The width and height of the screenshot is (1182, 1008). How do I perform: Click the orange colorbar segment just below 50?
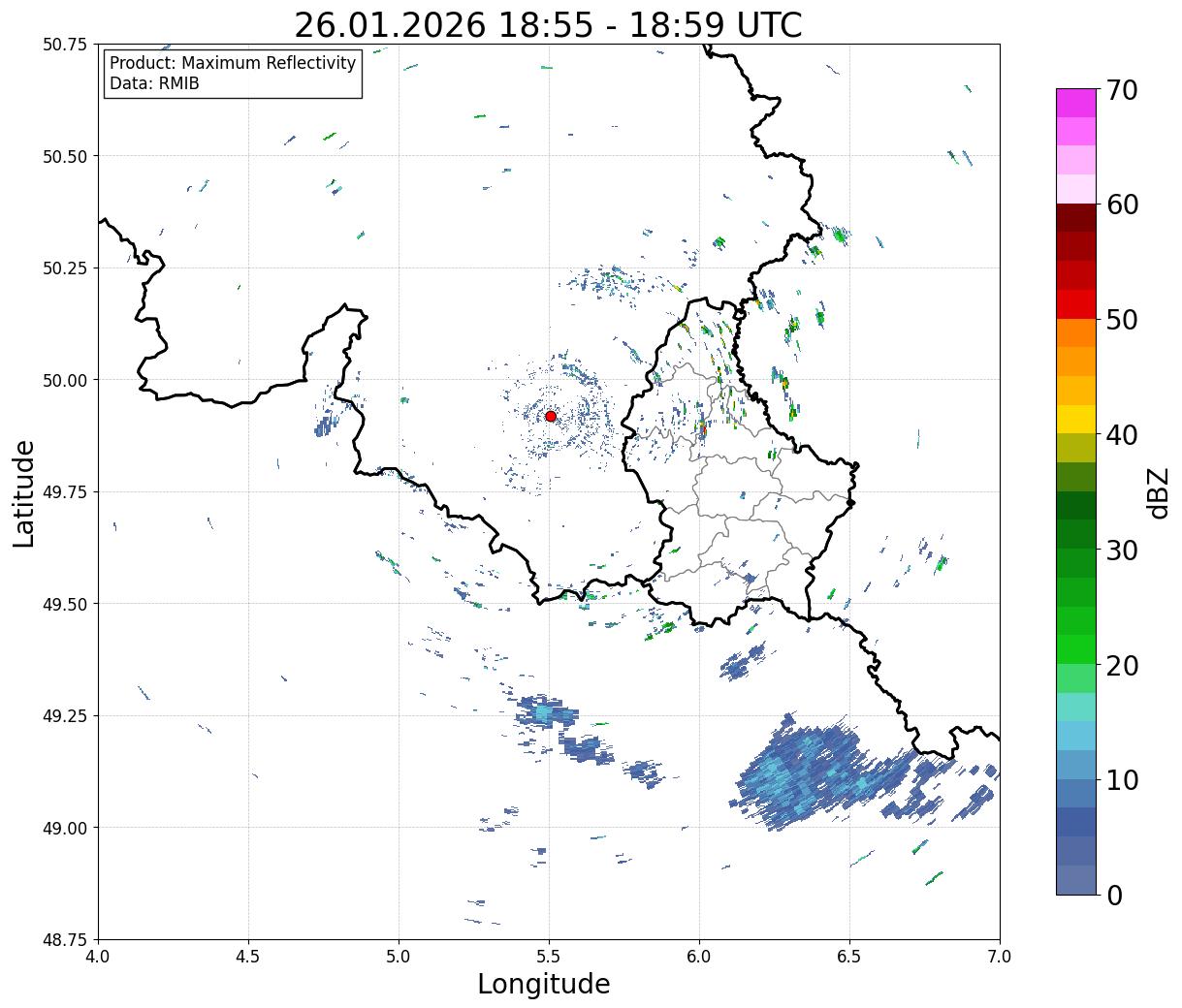[1076, 332]
